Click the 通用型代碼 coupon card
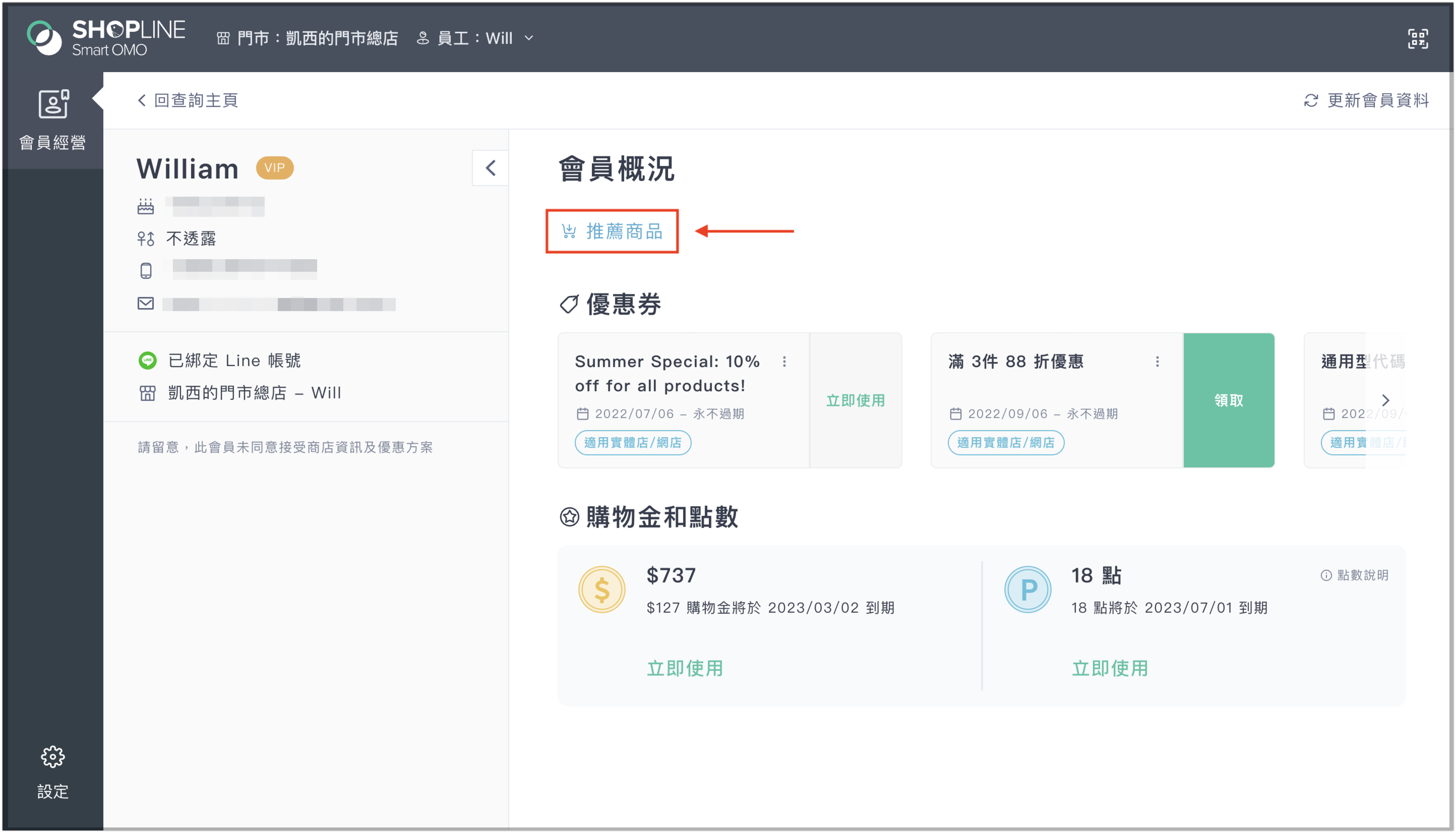 1355,400
